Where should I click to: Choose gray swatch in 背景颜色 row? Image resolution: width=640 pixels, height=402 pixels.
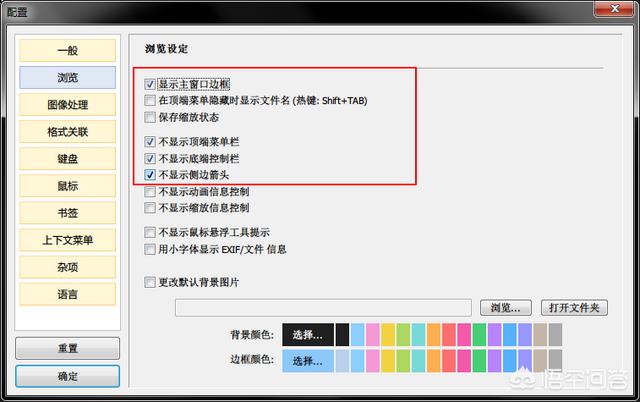[x=556, y=335]
